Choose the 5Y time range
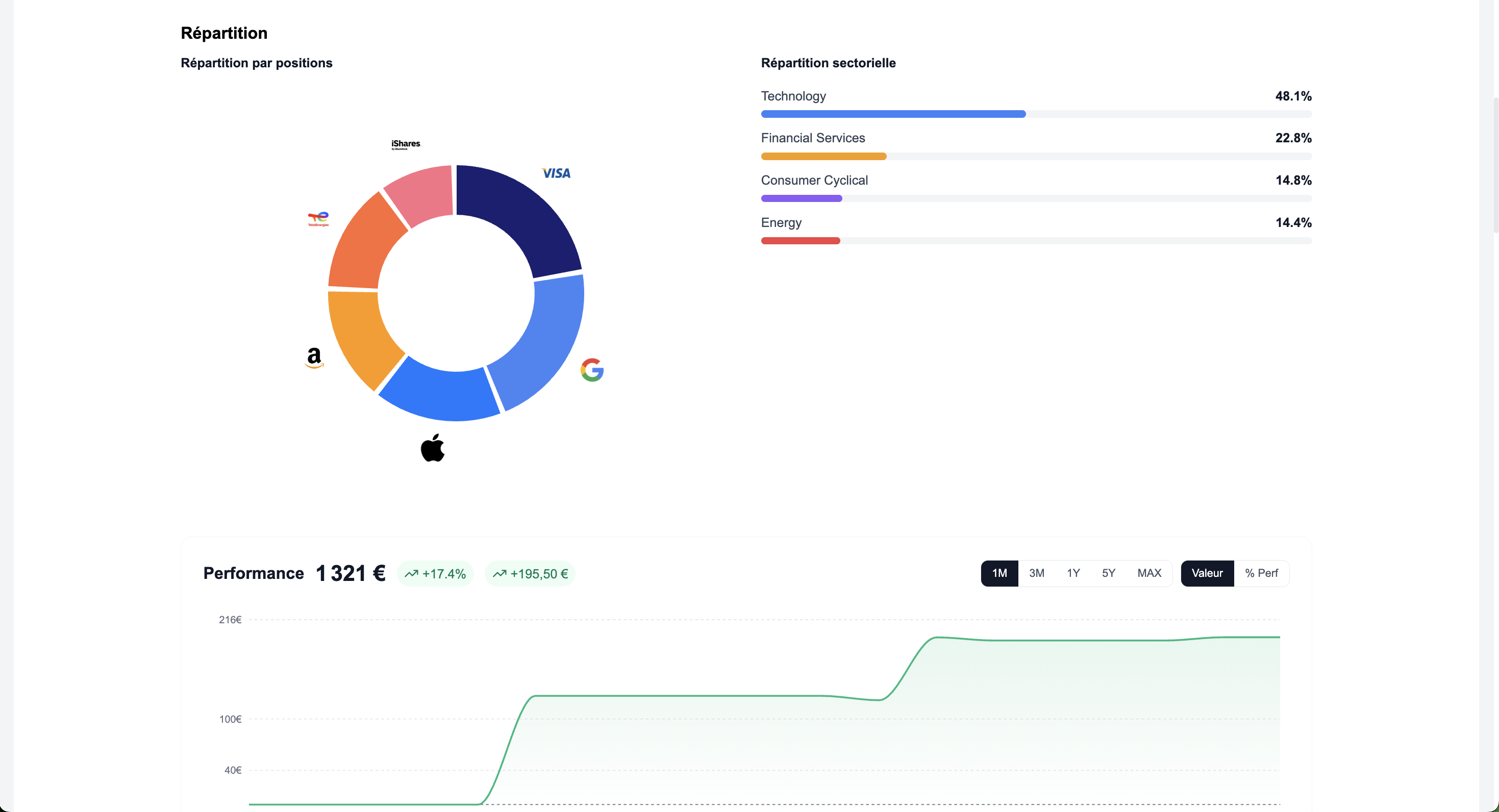This screenshot has height=812, width=1499. click(1109, 573)
